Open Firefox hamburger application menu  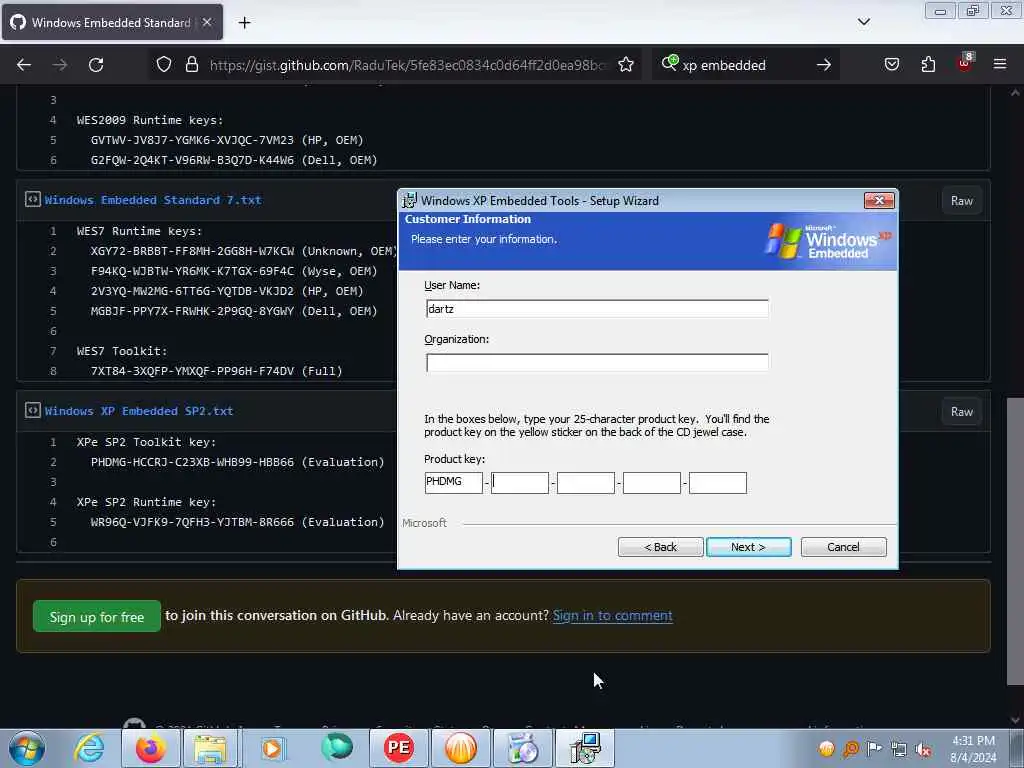1000,64
